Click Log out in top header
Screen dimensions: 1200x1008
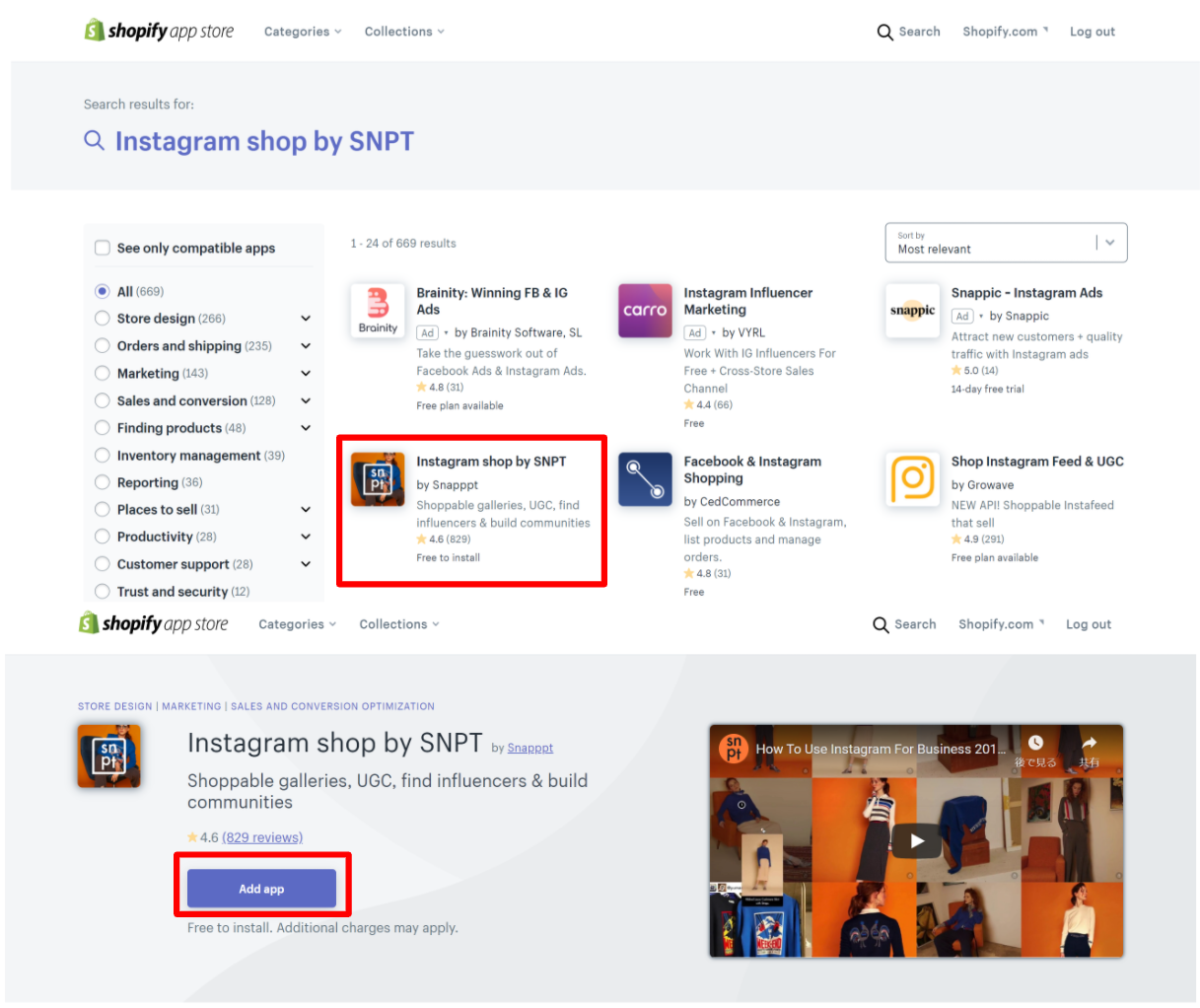pos(1093,32)
